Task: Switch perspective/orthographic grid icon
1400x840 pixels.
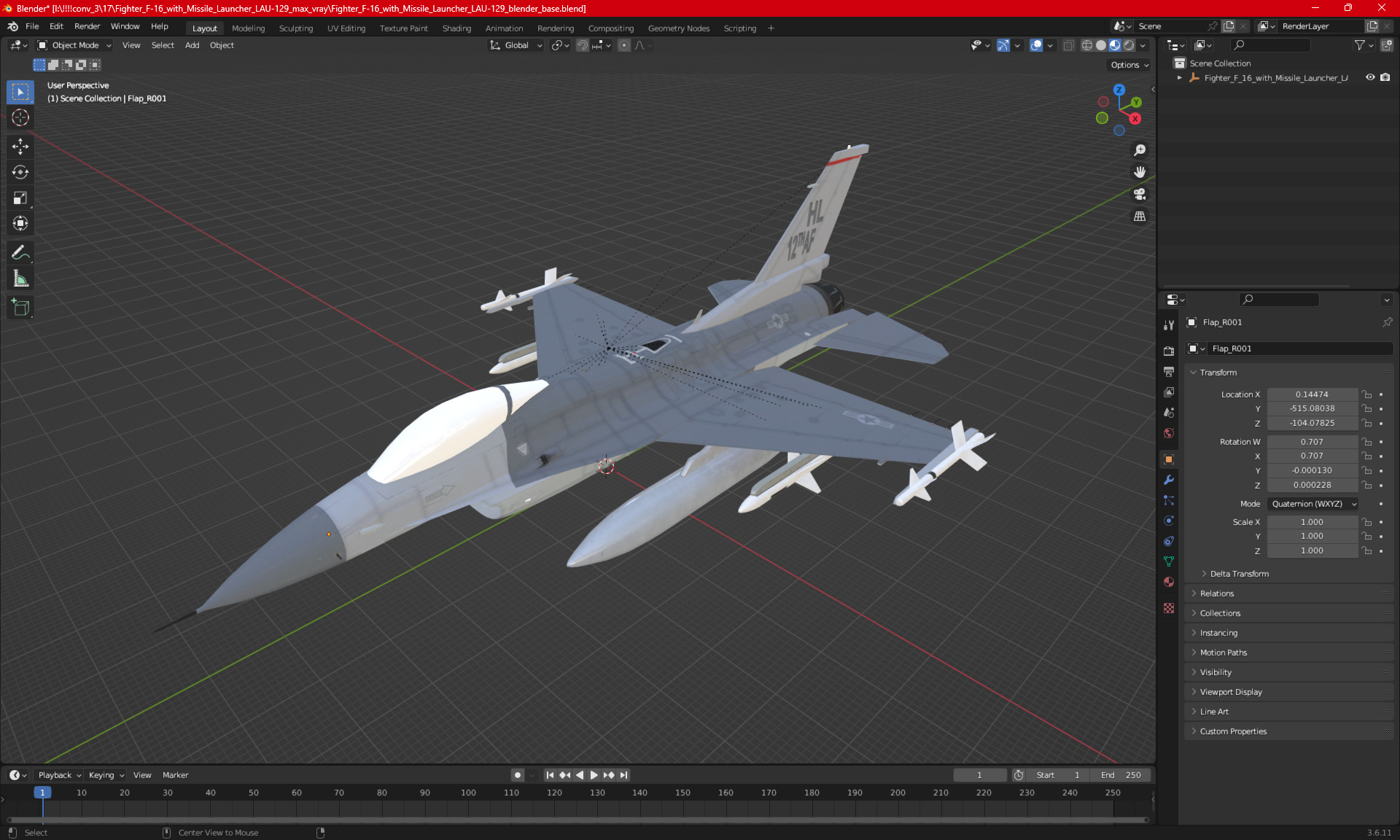Action: tap(1140, 217)
